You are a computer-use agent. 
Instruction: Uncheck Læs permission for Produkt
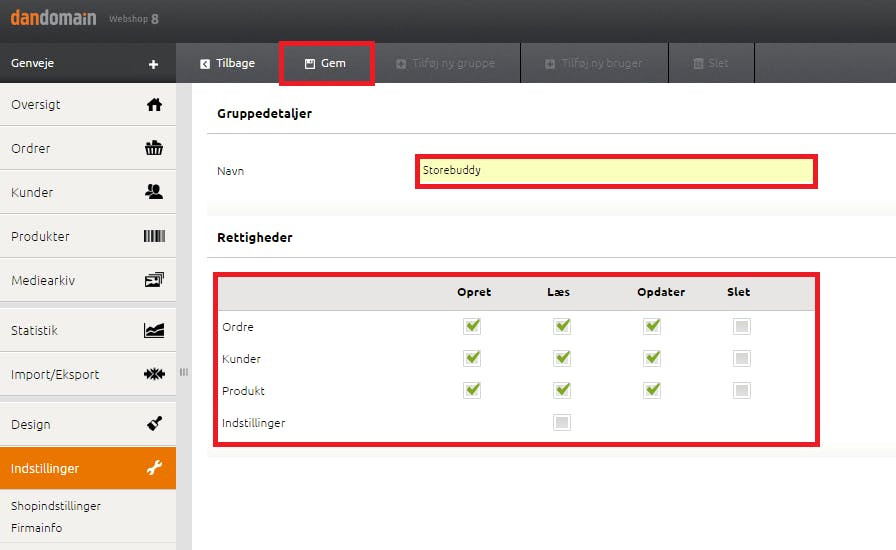pos(562,390)
